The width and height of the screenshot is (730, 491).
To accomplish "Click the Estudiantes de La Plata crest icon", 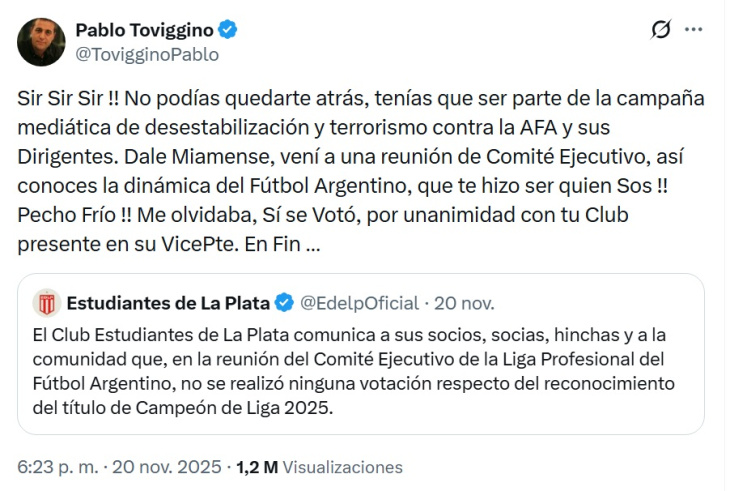I will (46, 302).
